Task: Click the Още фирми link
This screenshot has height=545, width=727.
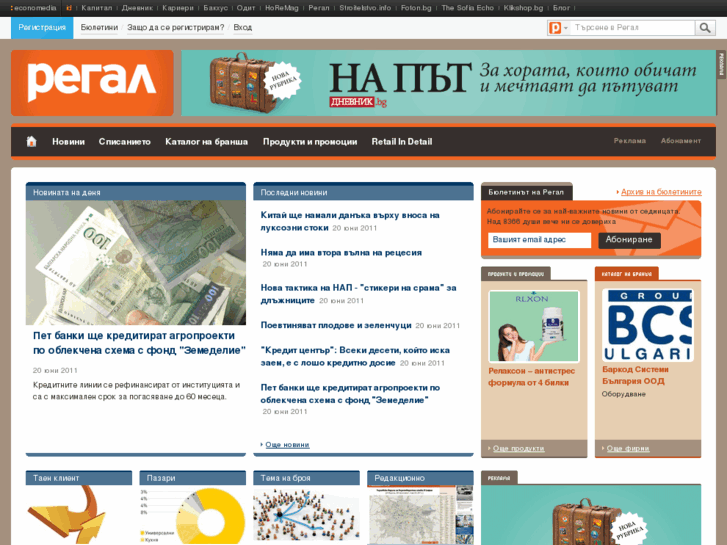Action: (628, 449)
